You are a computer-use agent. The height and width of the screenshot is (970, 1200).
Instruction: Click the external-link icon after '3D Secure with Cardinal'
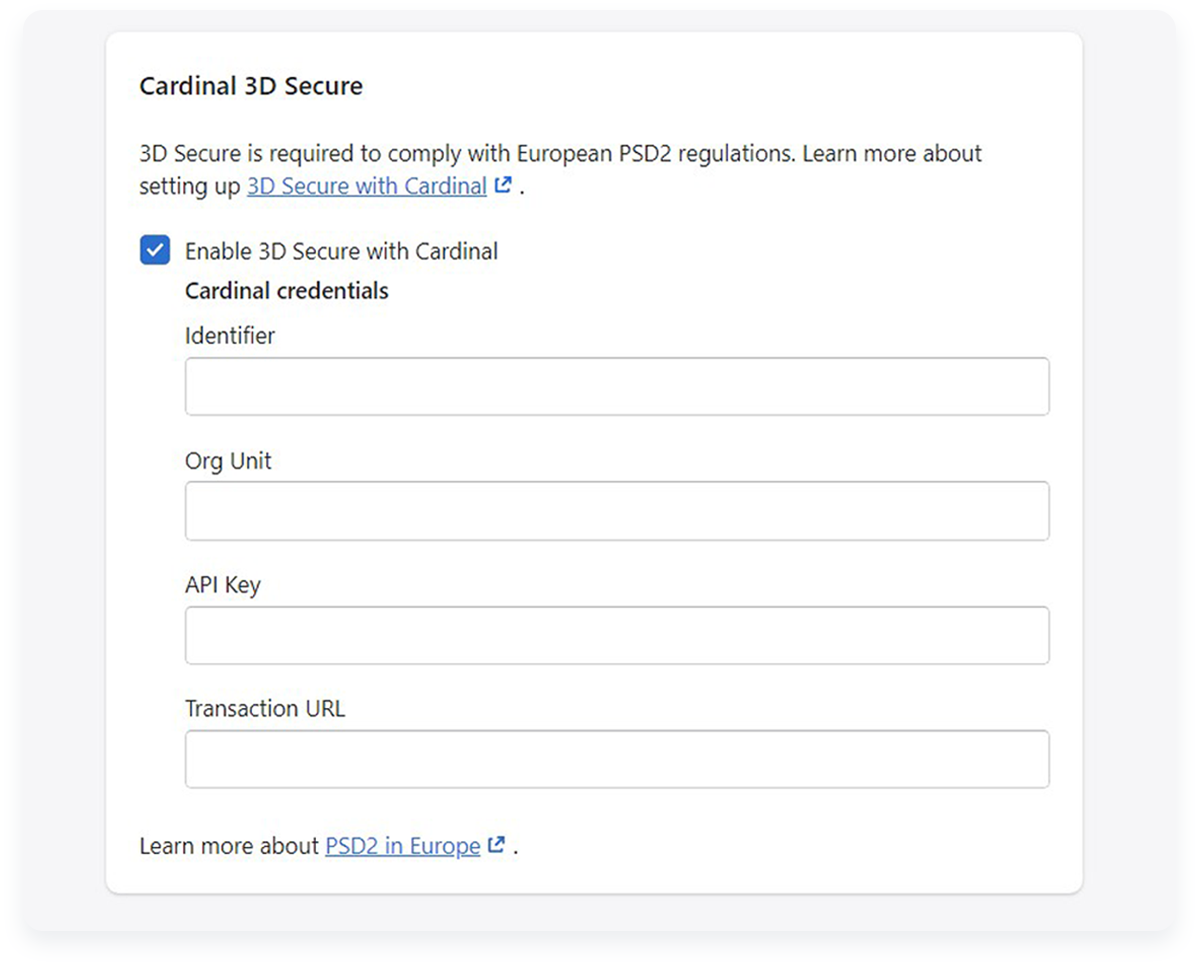click(504, 185)
